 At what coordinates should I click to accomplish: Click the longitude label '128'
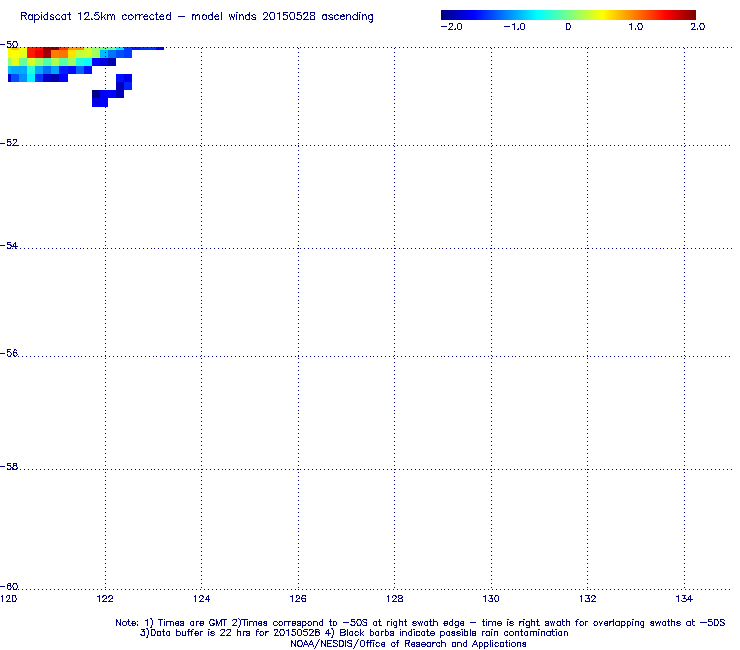click(x=395, y=599)
